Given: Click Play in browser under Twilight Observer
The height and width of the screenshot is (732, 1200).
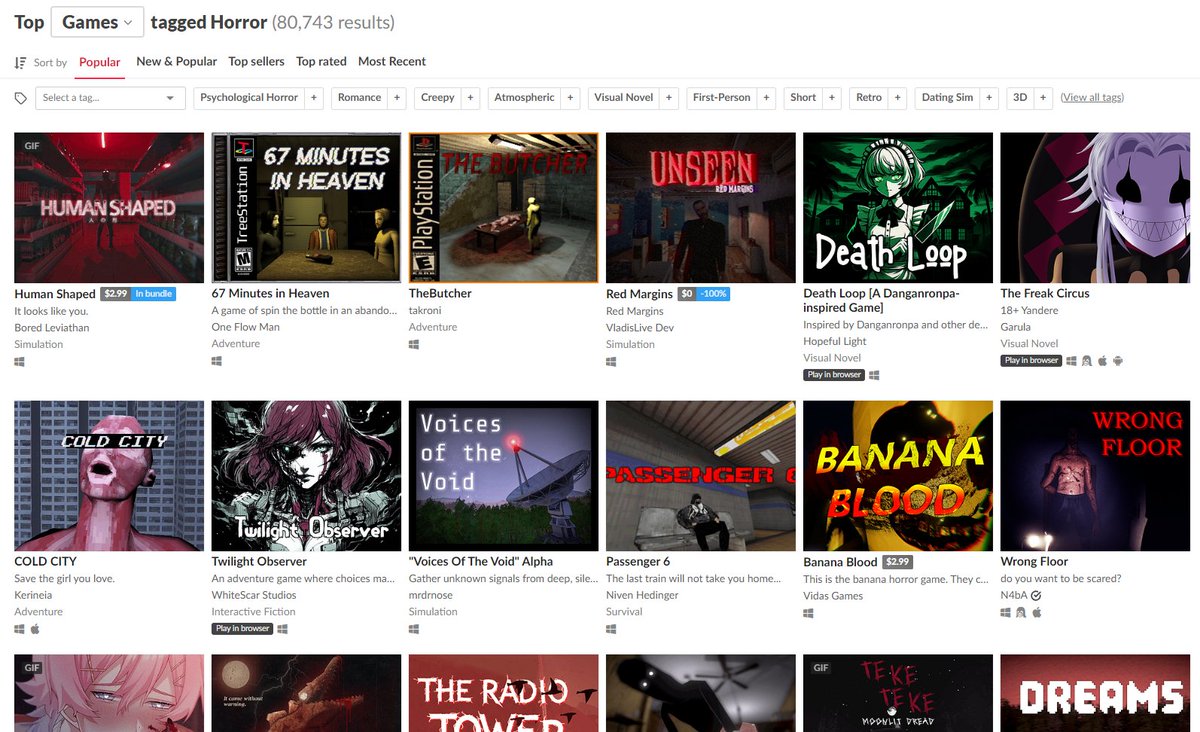Looking at the screenshot, I should (242, 629).
